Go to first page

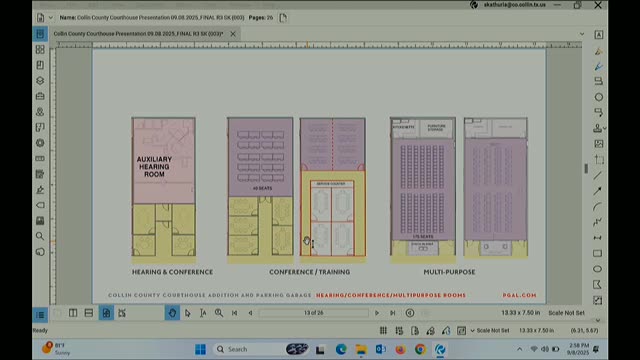[234, 313]
